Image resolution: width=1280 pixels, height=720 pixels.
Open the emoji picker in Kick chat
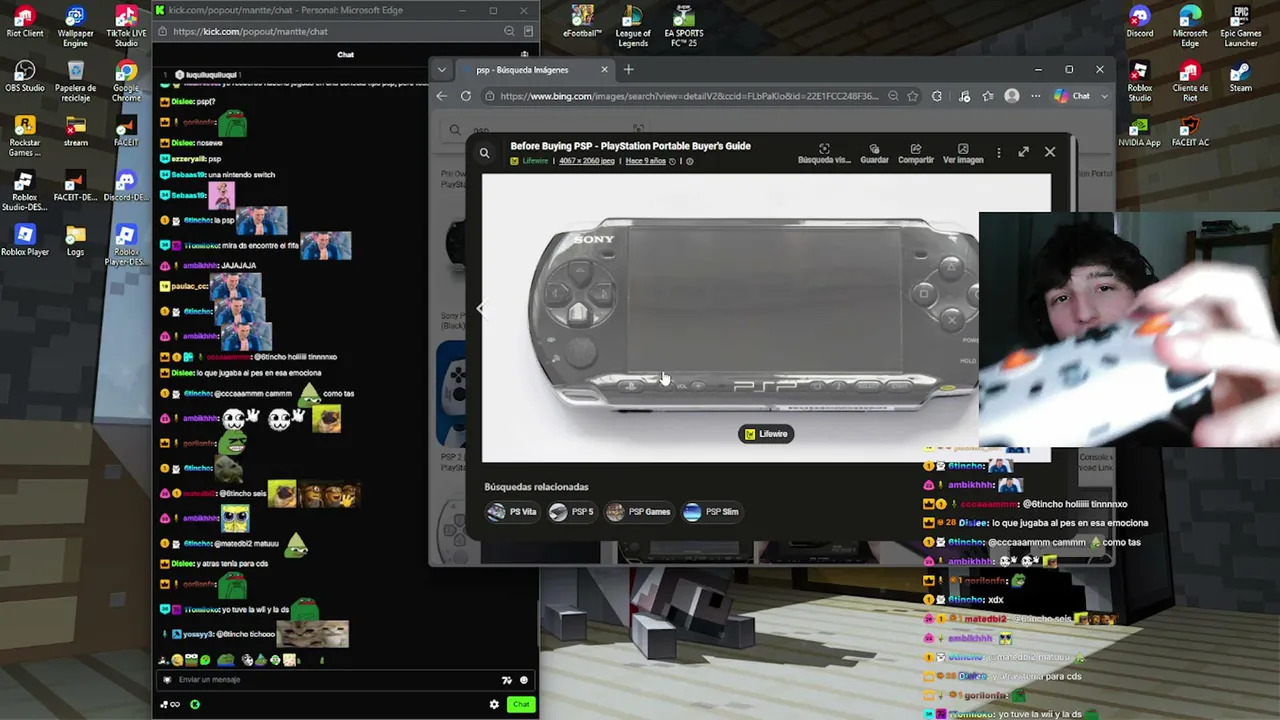click(x=523, y=680)
